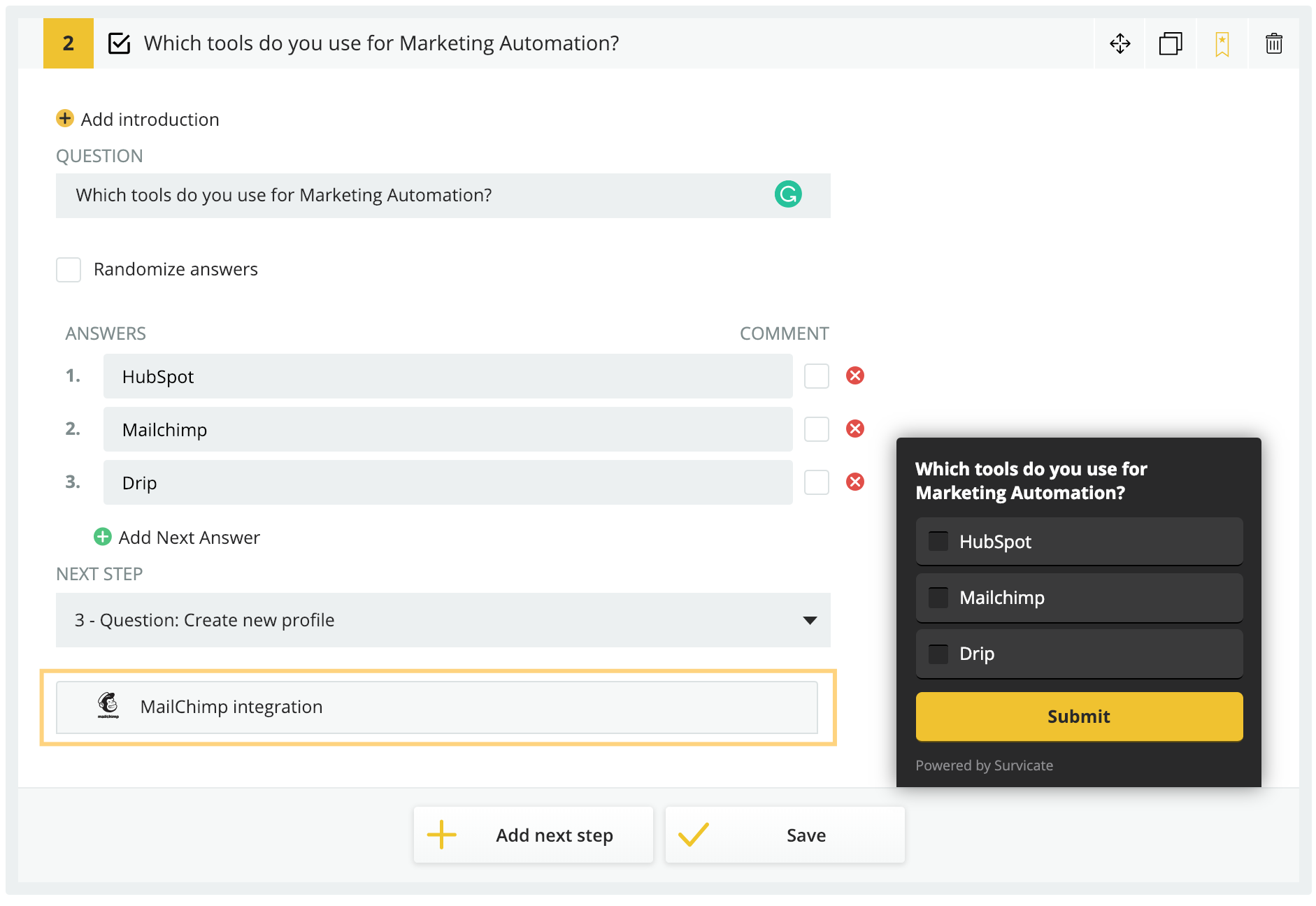Image resolution: width=1316 pixels, height=906 pixels.
Task: Click the Add Next Answer link
Action: pos(189,538)
